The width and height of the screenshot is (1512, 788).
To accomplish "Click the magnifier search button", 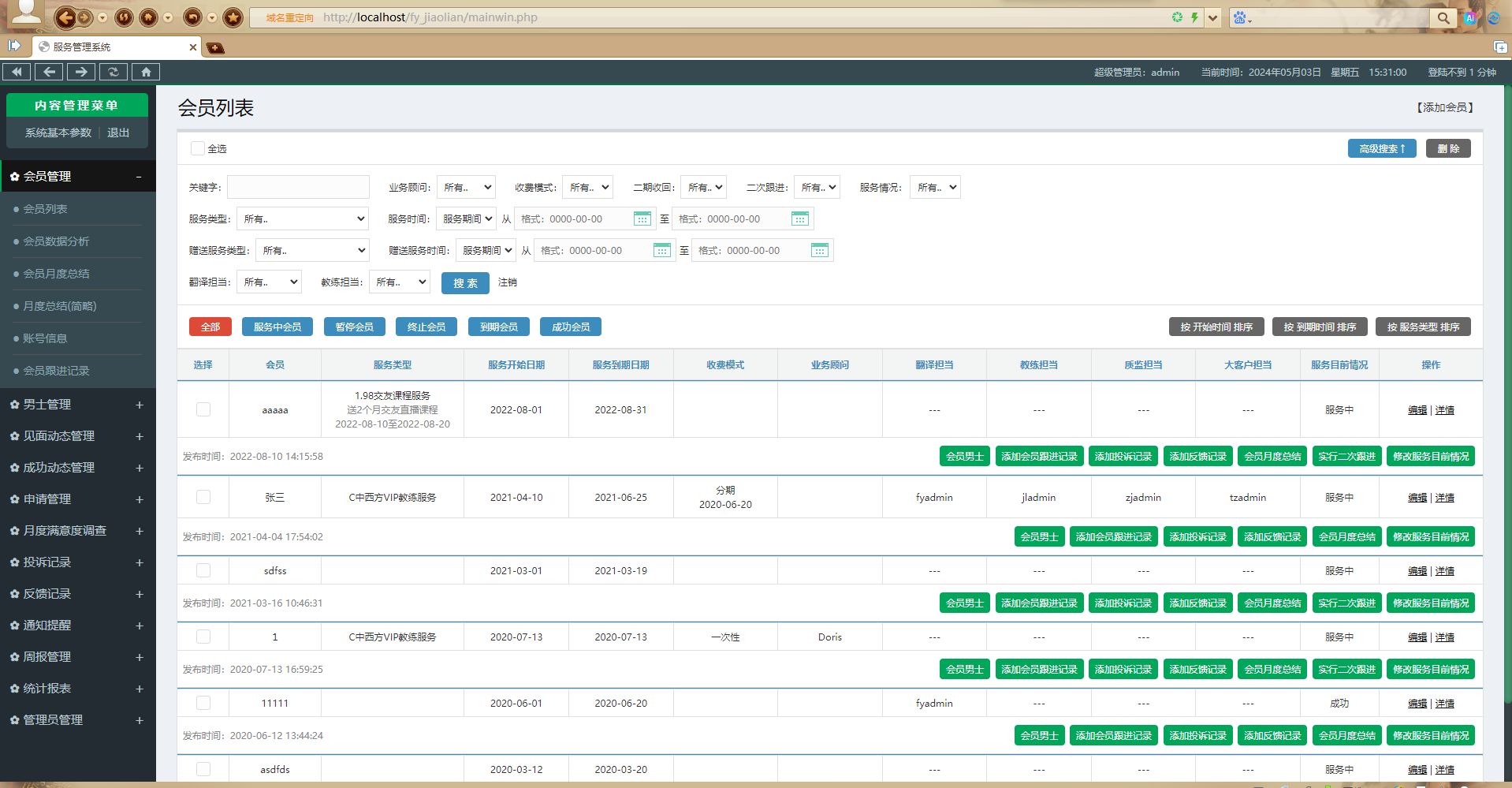I will (1443, 17).
